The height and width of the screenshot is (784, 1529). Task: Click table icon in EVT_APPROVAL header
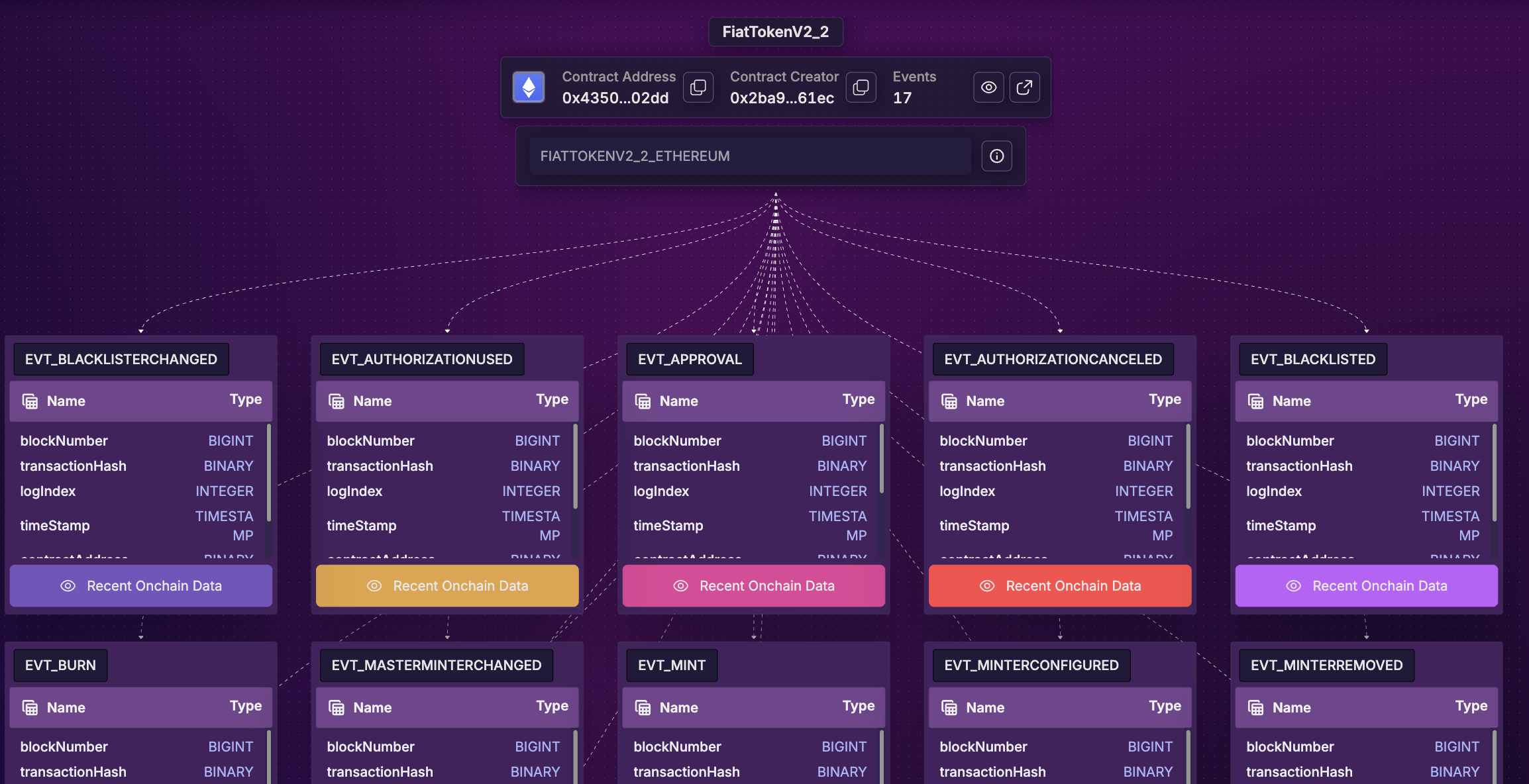pyautogui.click(x=643, y=401)
